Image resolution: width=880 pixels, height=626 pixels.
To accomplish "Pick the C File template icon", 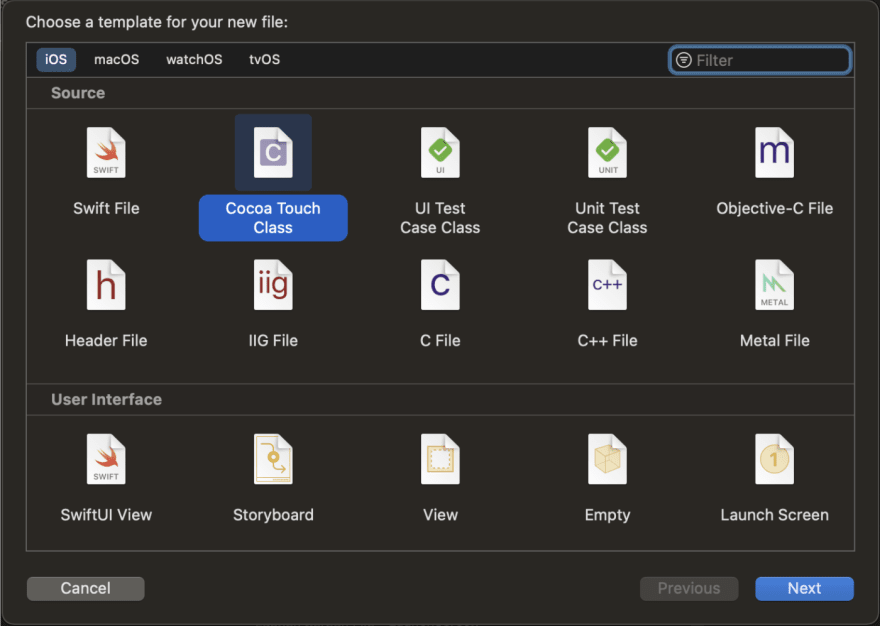I will 440,285.
